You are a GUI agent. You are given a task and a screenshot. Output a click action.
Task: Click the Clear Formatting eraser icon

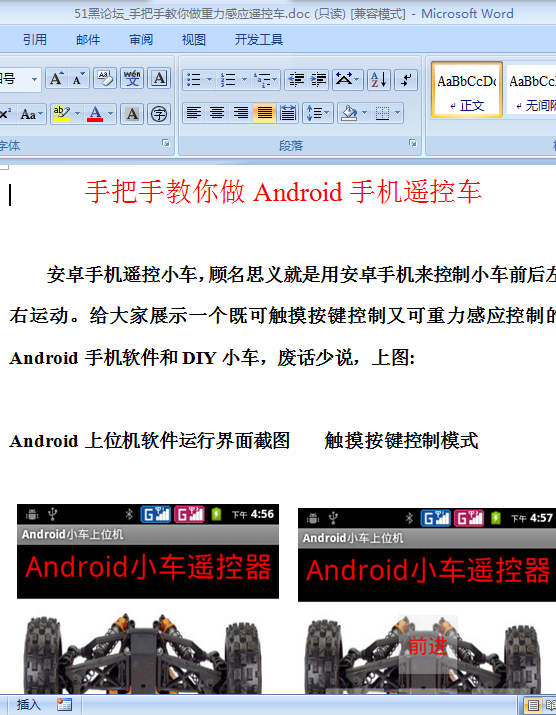(x=105, y=79)
